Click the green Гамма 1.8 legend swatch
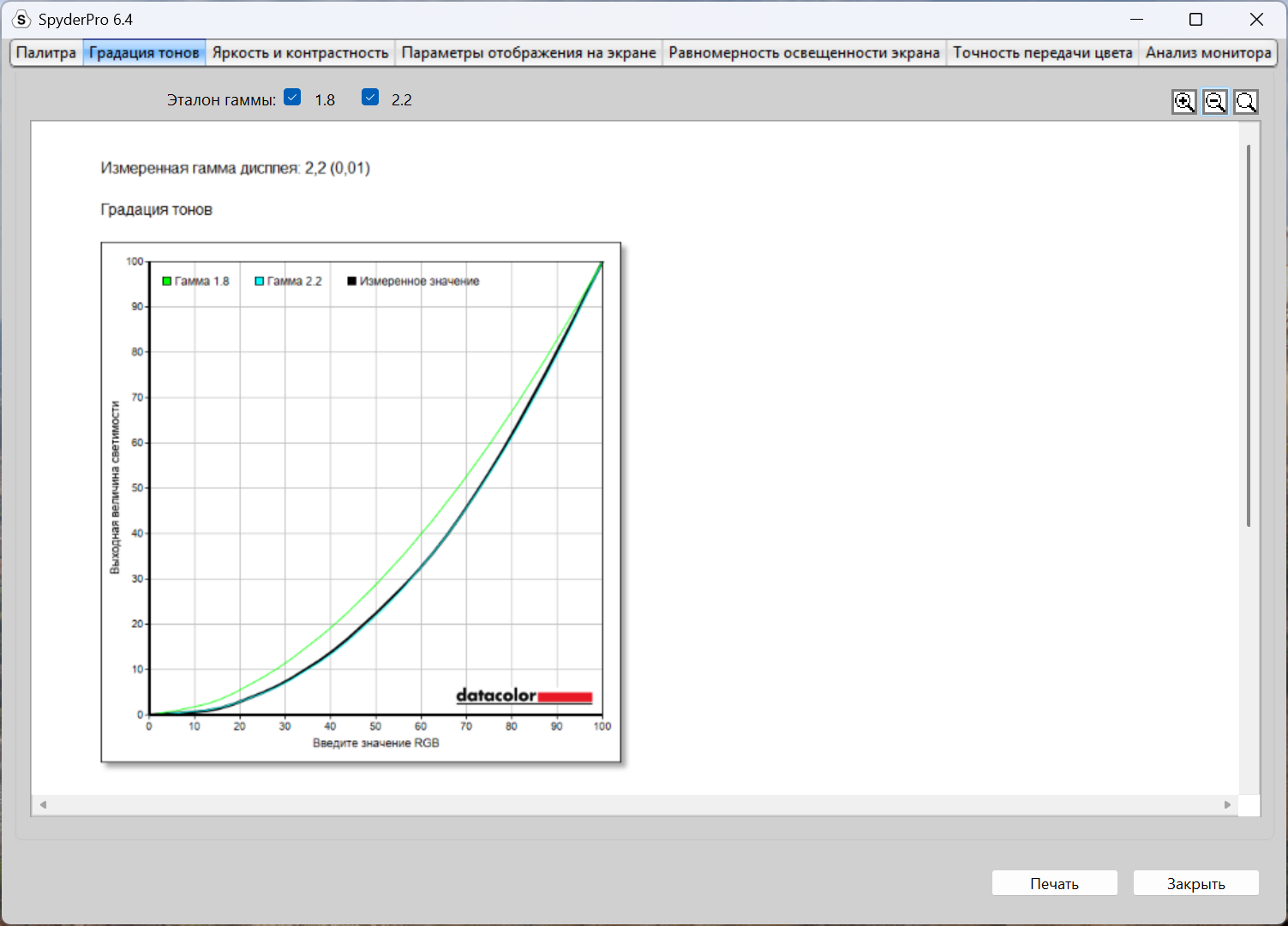The width and height of the screenshot is (1288, 926). click(167, 281)
